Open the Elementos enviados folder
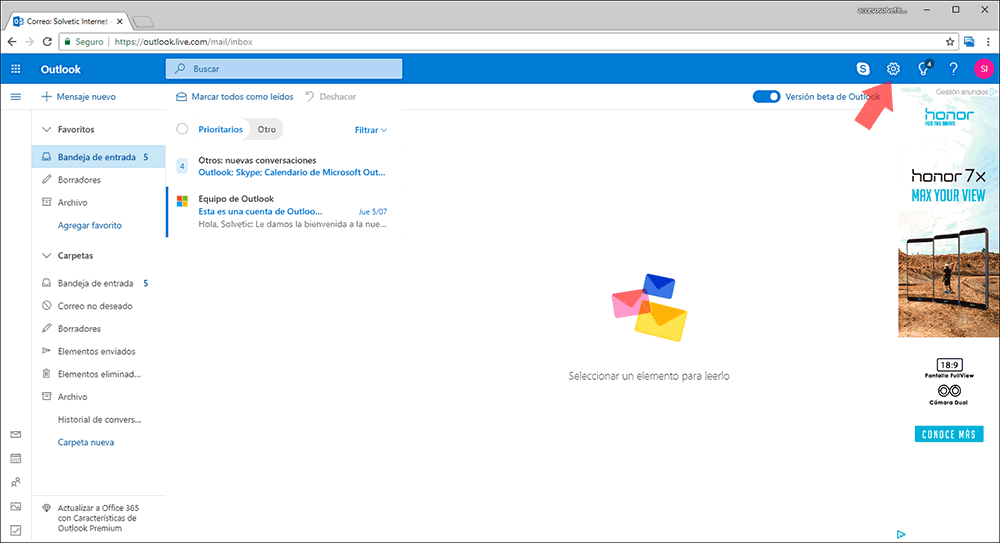 coord(99,352)
